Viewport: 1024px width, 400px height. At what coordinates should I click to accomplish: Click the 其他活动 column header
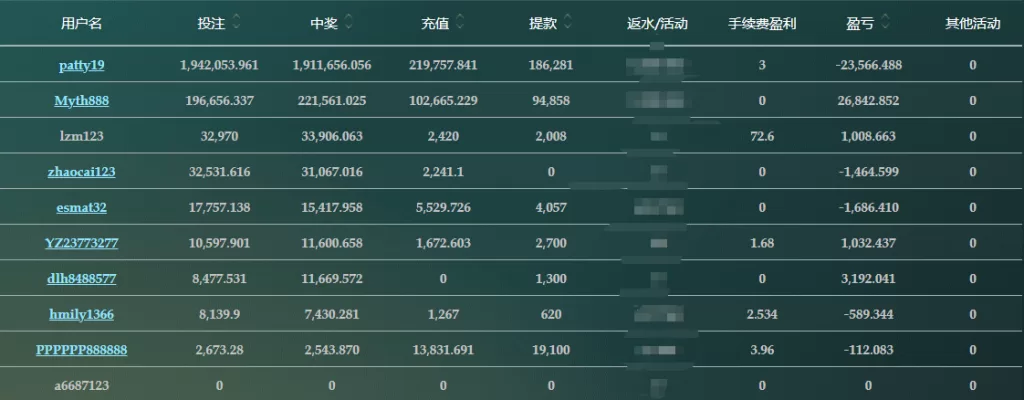972,23
